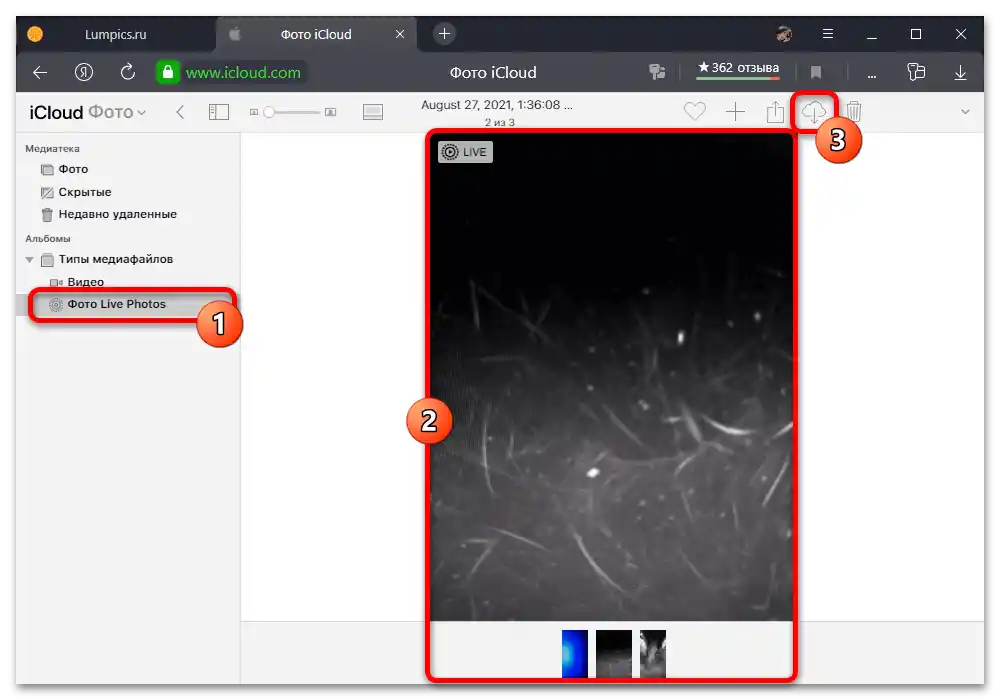
Task: Click the www.icloud.com address field
Action: 243,73
